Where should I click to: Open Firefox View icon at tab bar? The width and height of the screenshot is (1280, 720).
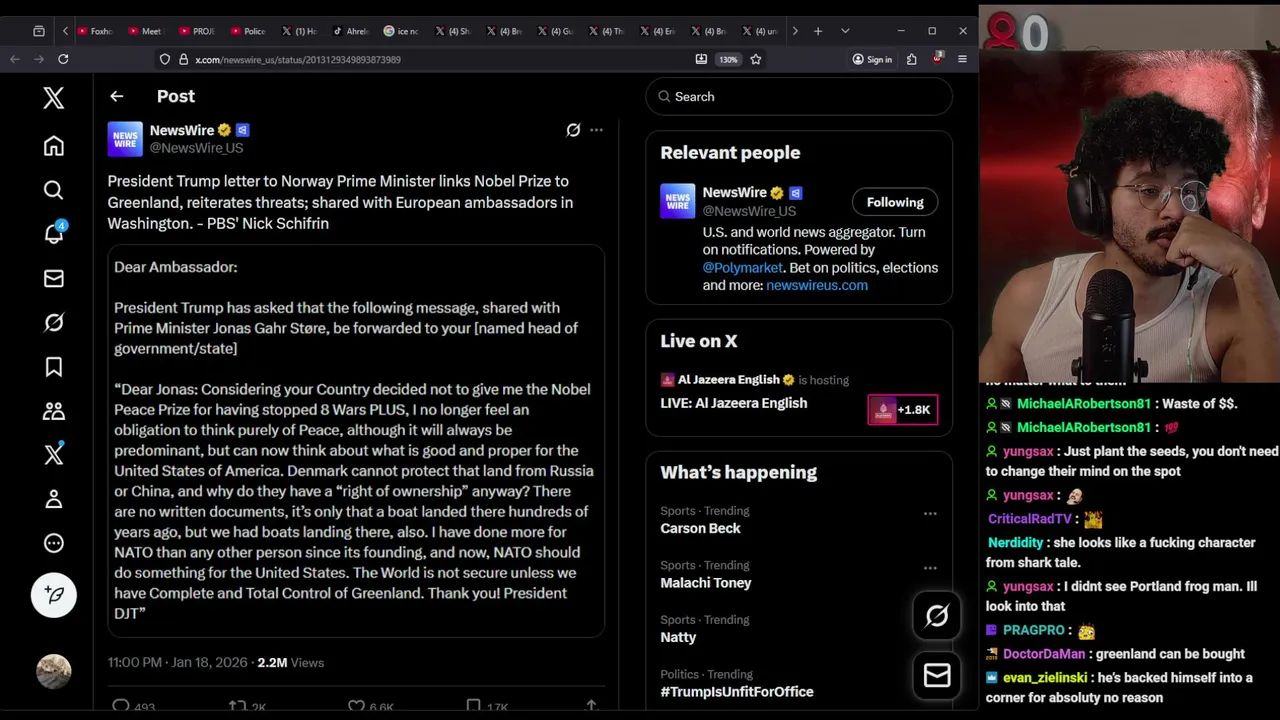tap(39, 31)
